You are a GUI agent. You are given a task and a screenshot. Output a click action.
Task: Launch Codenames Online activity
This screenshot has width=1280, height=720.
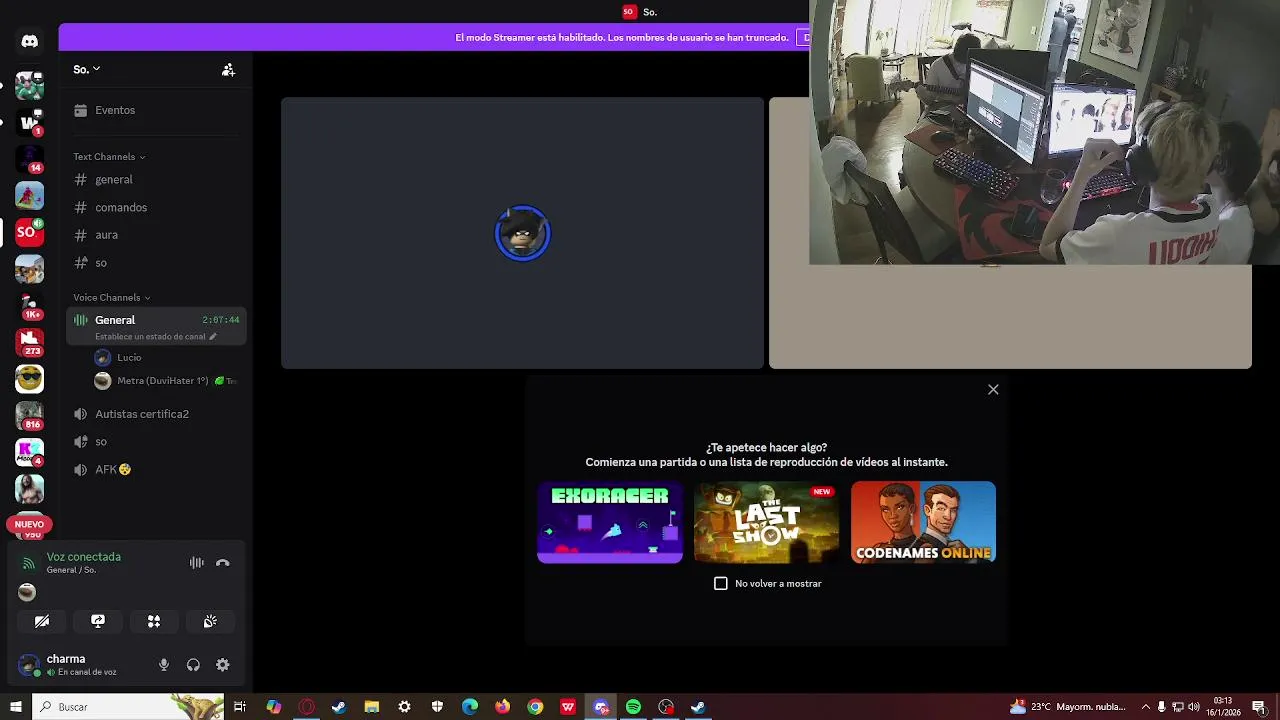point(923,522)
